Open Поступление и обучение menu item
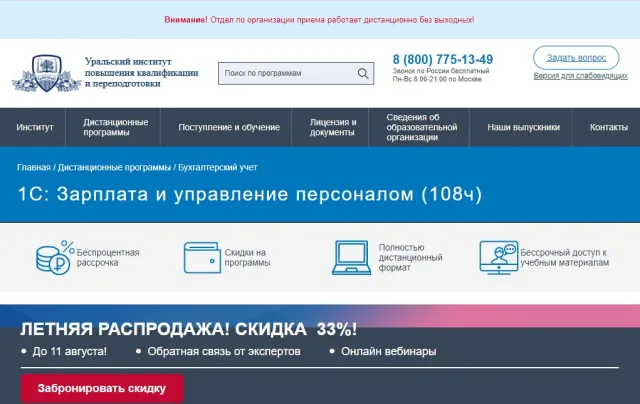Viewport: 640px width, 404px height. (229, 127)
